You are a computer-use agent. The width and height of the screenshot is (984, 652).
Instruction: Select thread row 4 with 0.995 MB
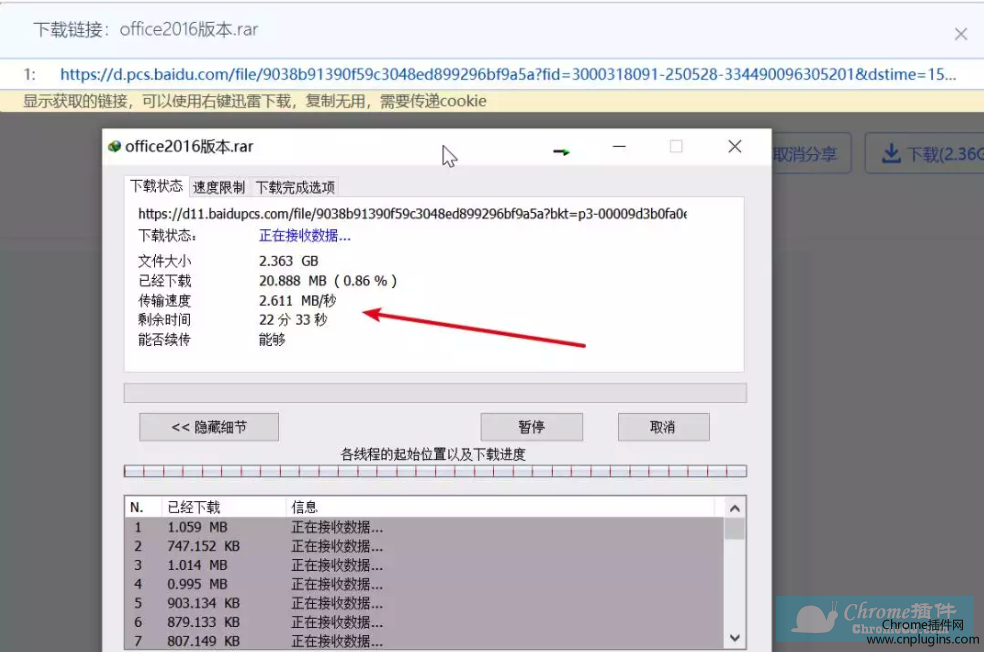pos(424,584)
